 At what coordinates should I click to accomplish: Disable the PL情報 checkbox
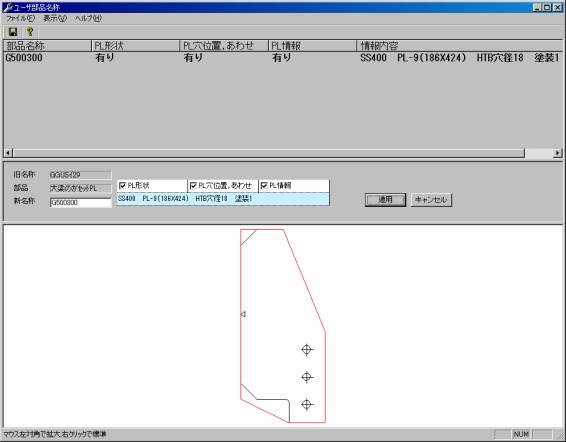(264, 186)
